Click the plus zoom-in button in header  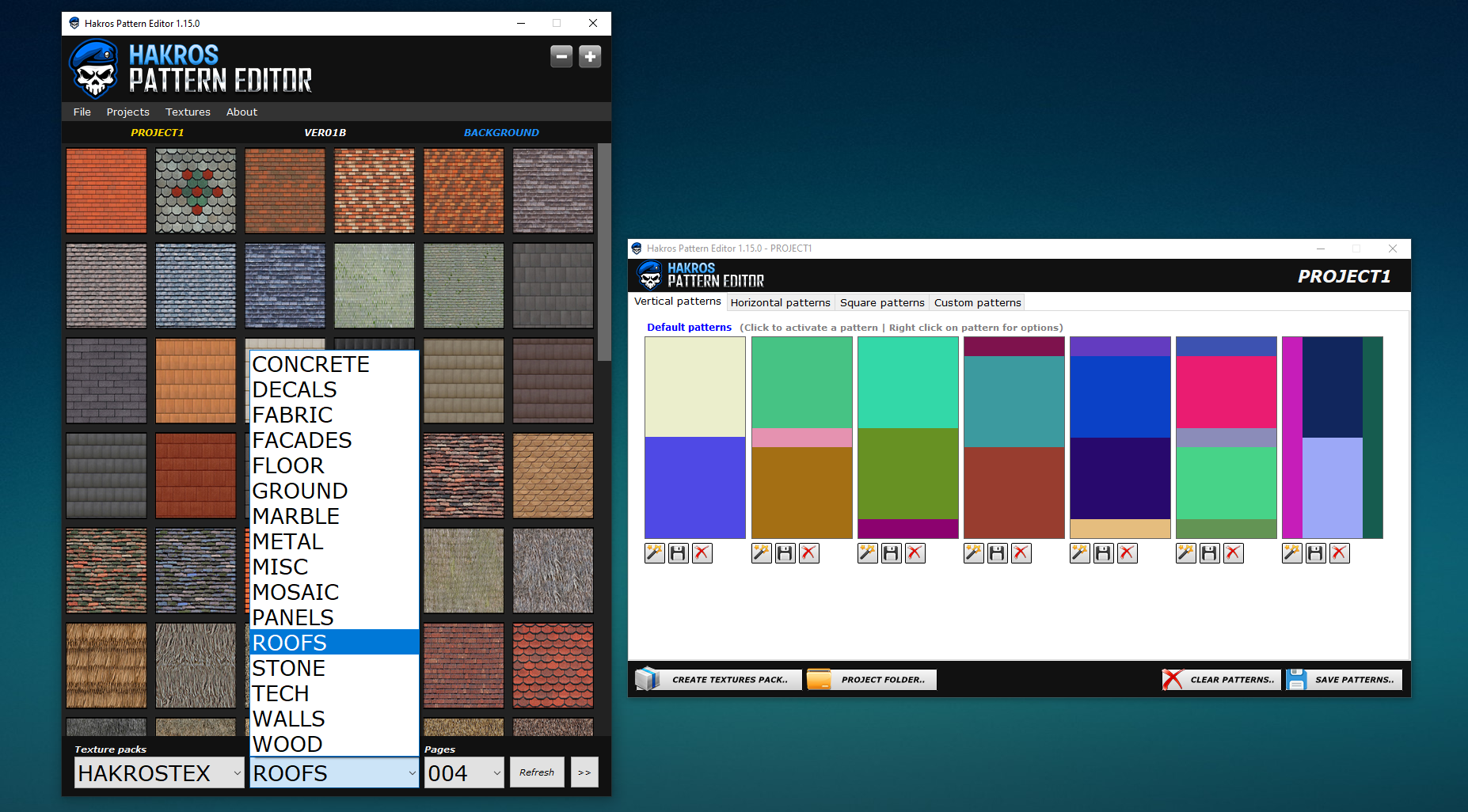click(x=590, y=56)
